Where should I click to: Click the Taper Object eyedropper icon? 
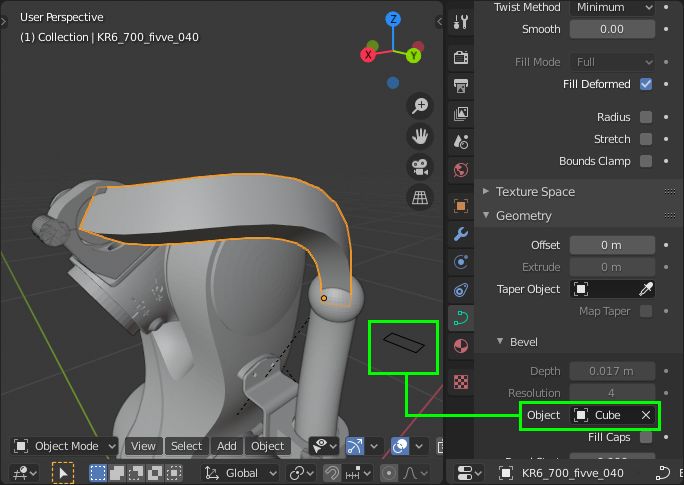pos(646,289)
